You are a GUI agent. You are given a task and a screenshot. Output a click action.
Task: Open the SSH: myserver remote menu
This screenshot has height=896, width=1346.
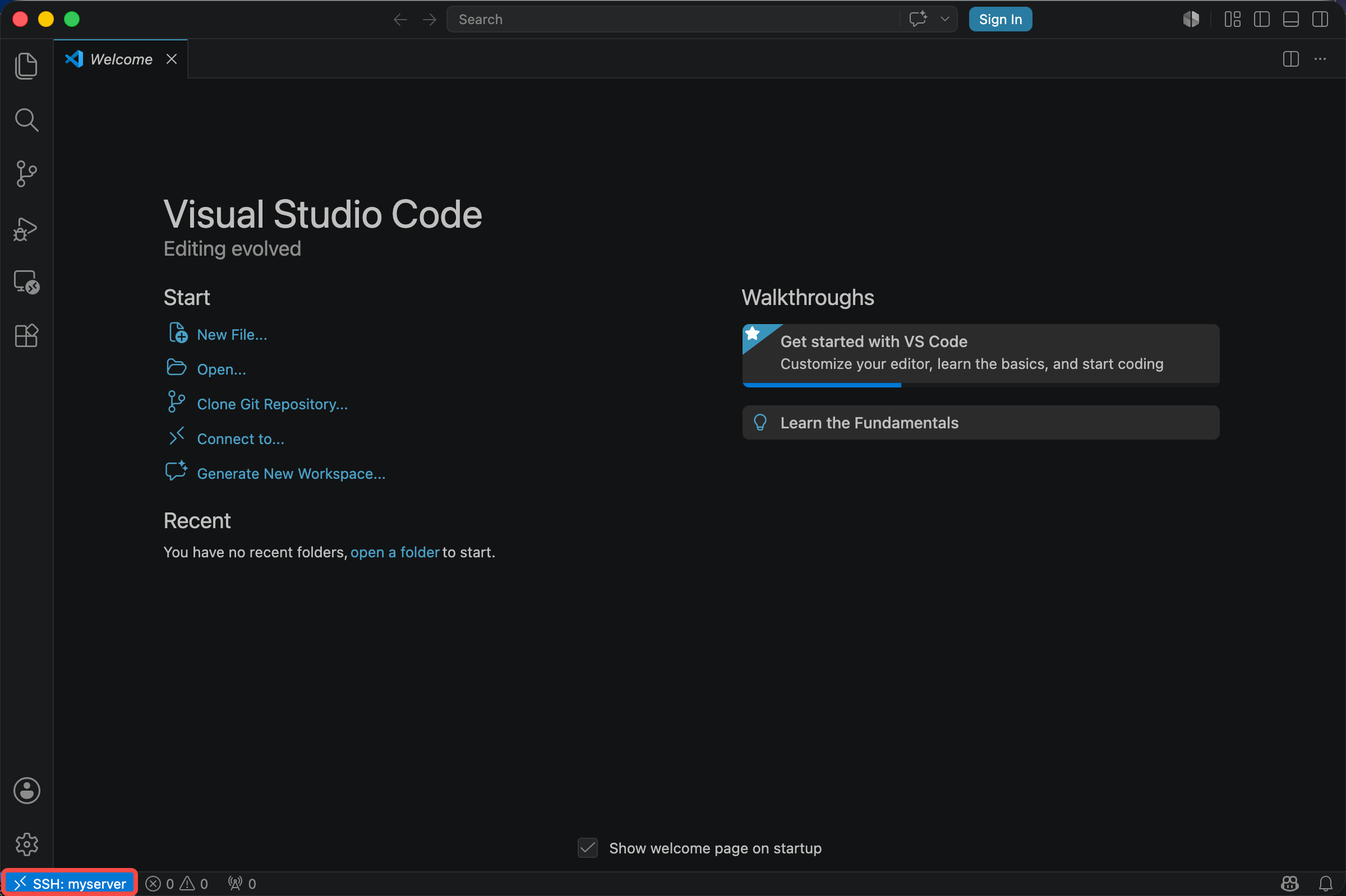69,884
